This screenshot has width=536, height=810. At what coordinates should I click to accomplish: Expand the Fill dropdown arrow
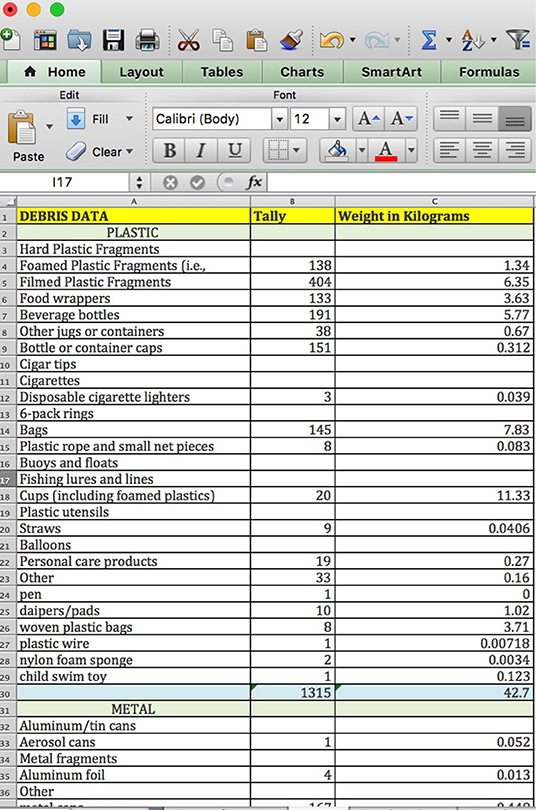point(129,119)
